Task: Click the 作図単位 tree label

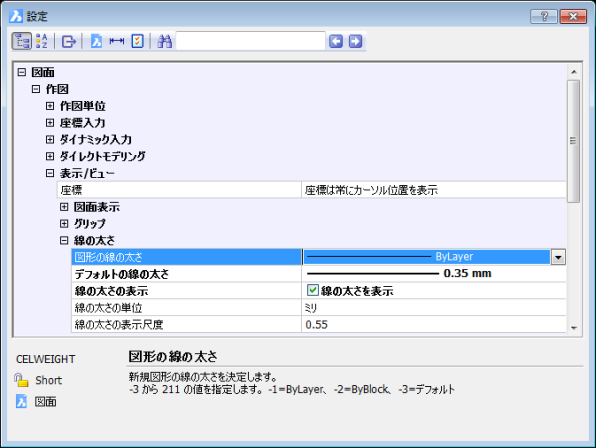Action: click(82, 106)
